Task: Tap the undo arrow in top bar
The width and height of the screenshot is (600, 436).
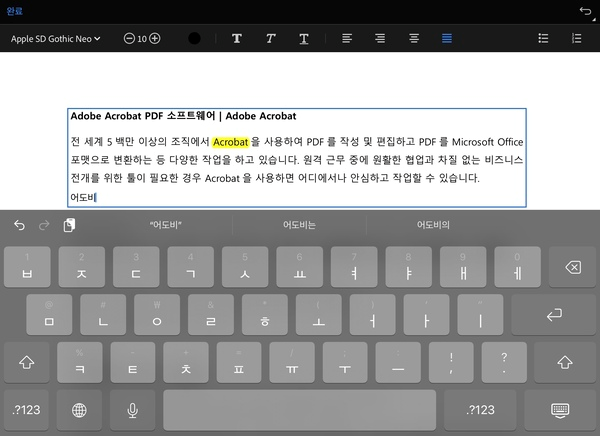Action: [x=585, y=11]
